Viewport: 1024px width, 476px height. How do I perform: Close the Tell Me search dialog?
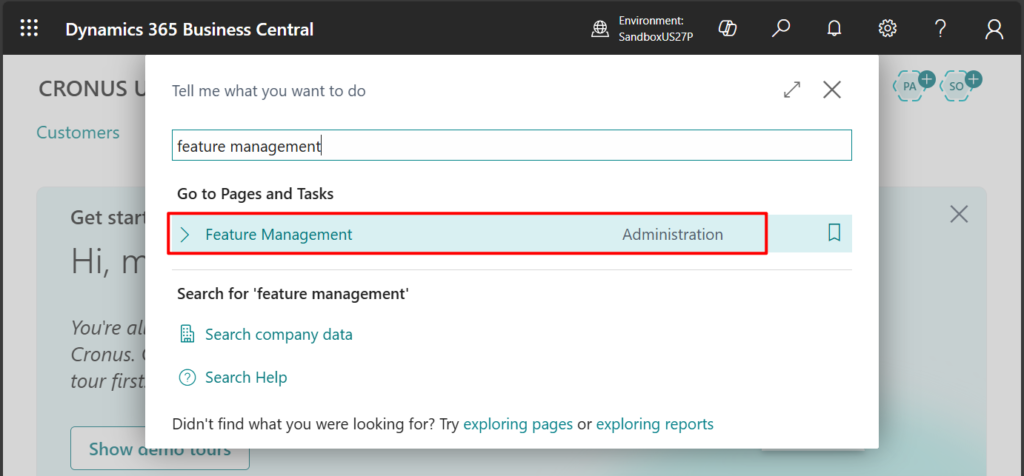pyautogui.click(x=832, y=90)
